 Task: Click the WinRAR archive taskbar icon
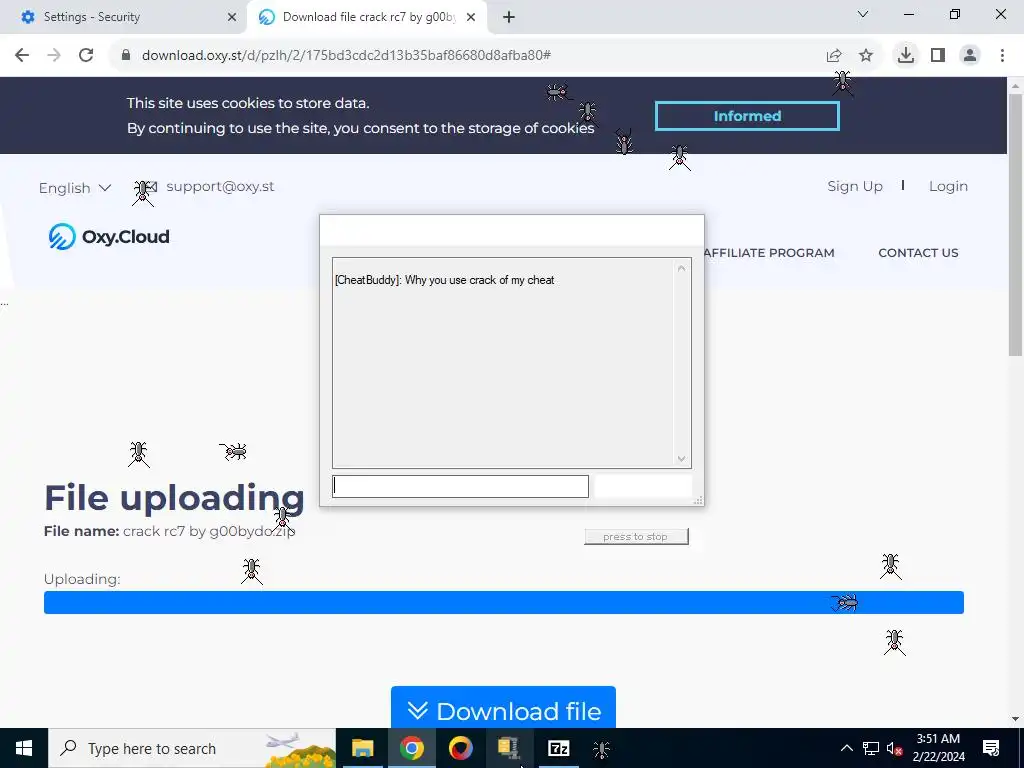(x=509, y=748)
